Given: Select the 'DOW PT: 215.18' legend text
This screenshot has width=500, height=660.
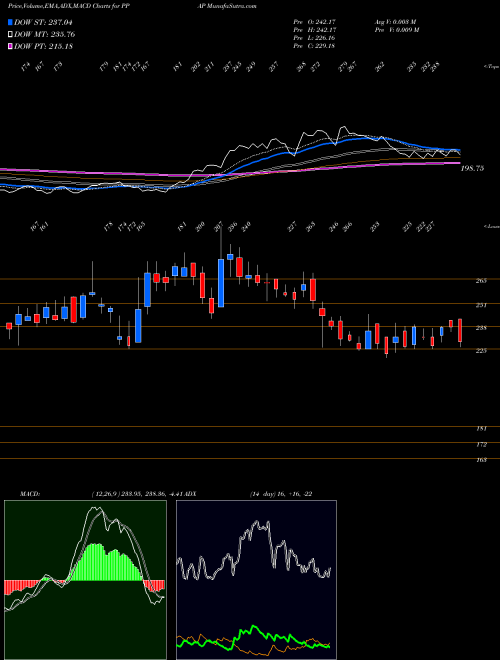Looking at the screenshot, I should 44,46.
